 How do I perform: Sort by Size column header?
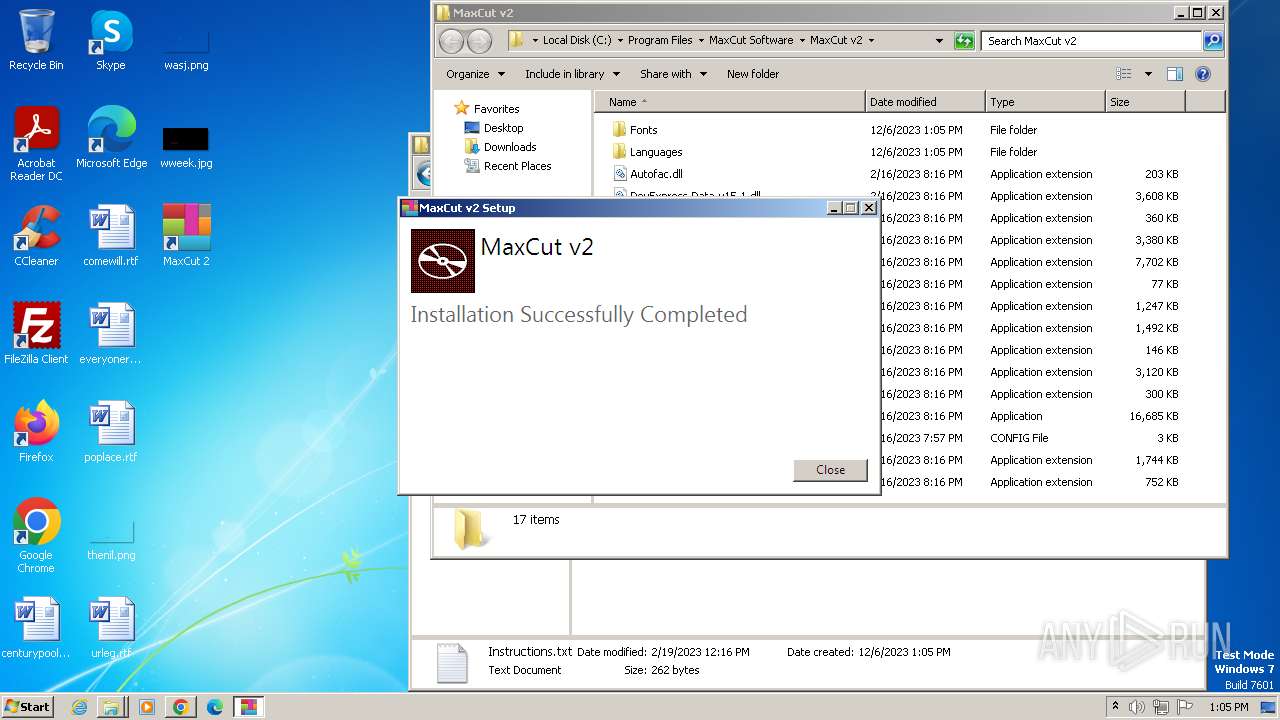[1145, 102]
